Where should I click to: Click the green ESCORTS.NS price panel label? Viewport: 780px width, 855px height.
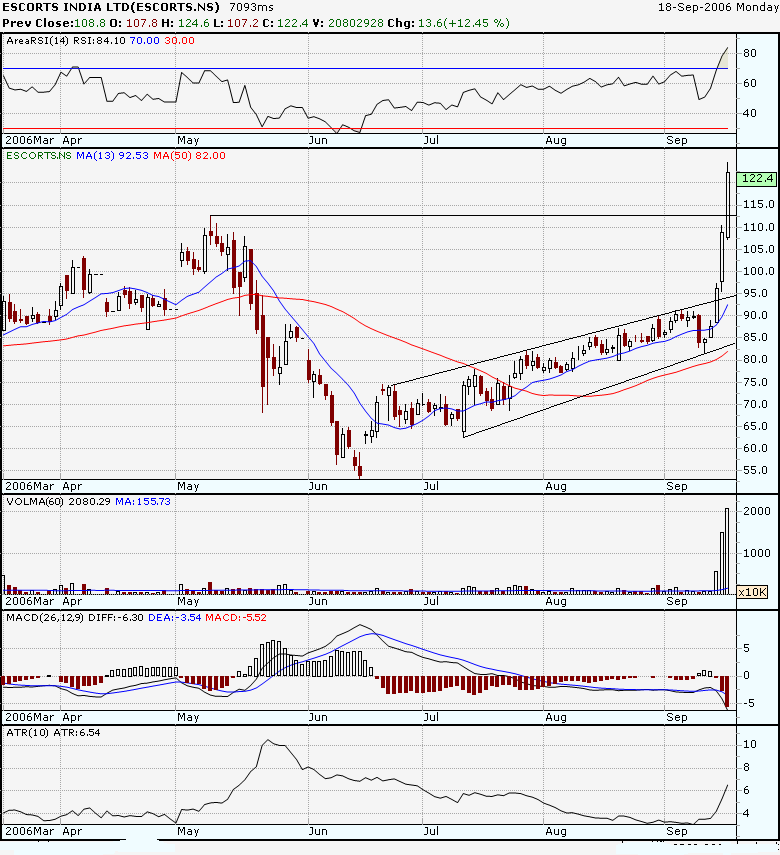coord(39,155)
